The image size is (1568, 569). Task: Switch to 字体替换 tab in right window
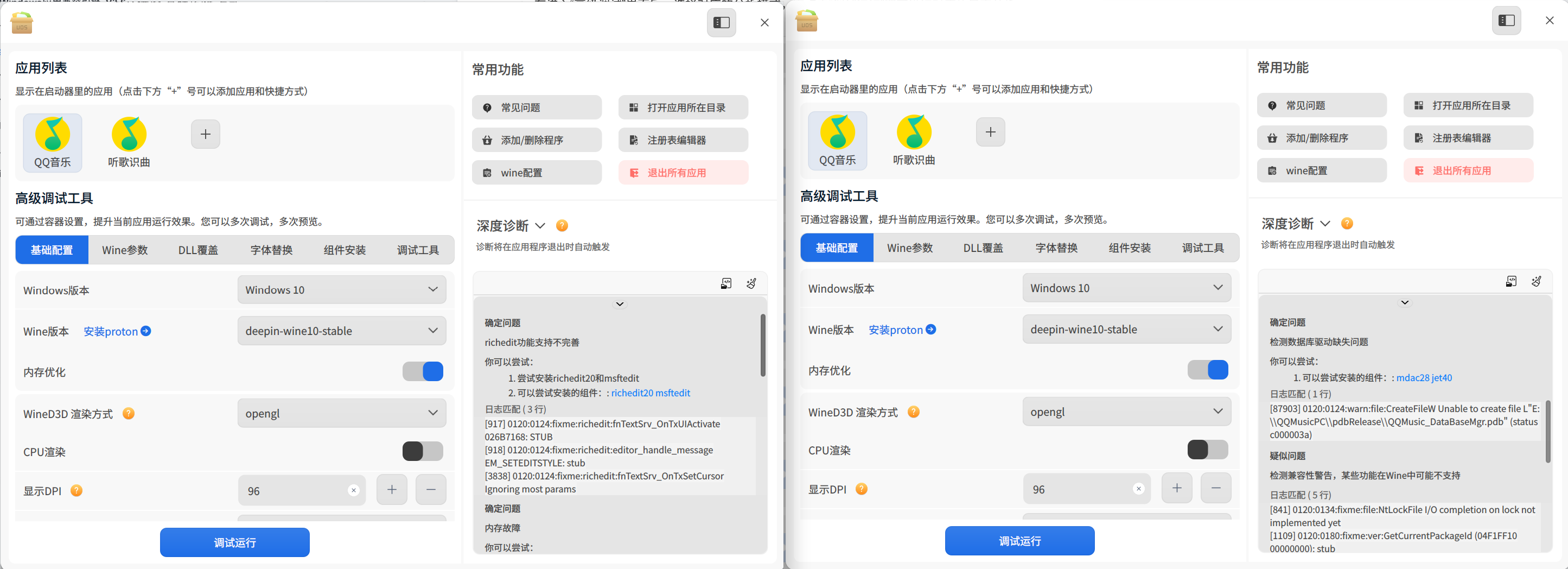(x=1057, y=248)
